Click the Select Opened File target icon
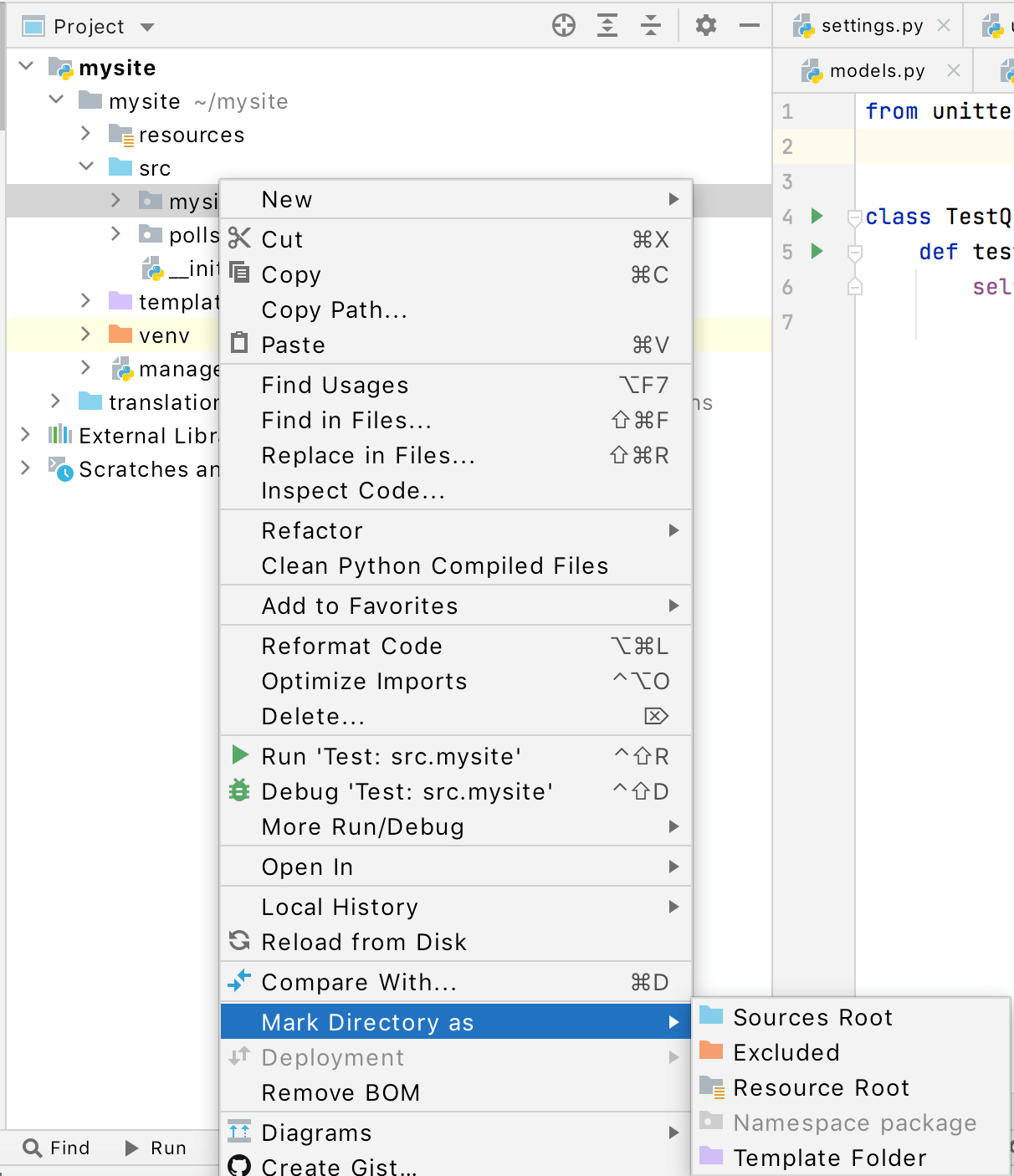The image size is (1014, 1176). [x=563, y=25]
